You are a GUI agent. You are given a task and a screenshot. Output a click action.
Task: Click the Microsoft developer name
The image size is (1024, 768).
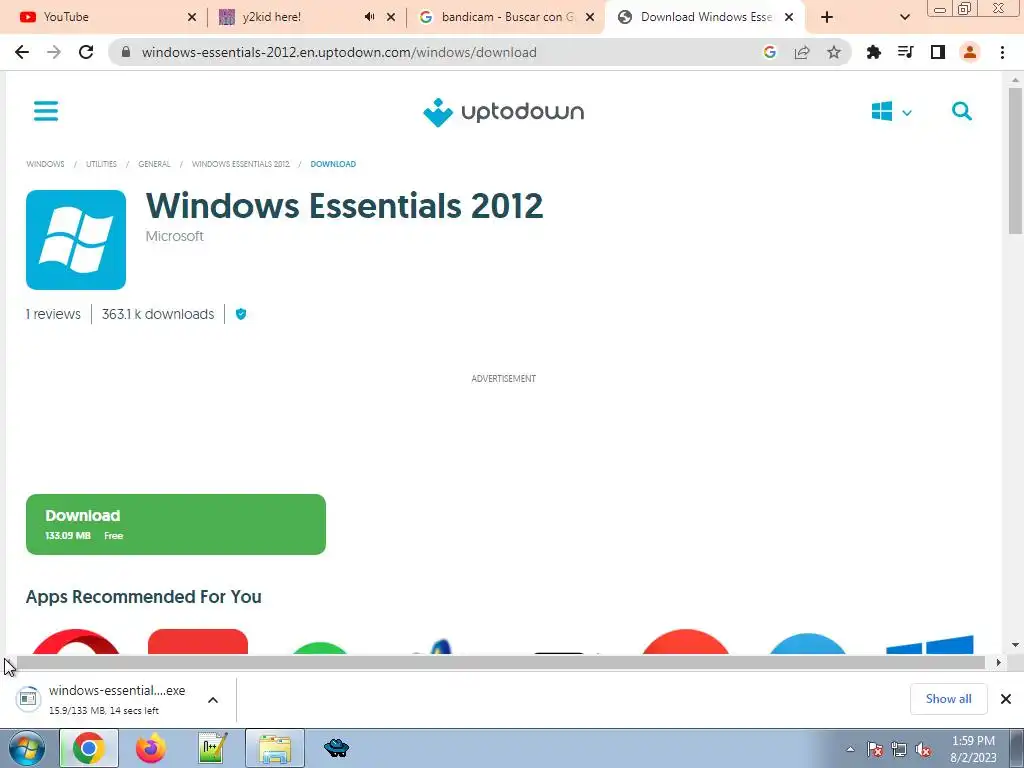click(x=174, y=236)
